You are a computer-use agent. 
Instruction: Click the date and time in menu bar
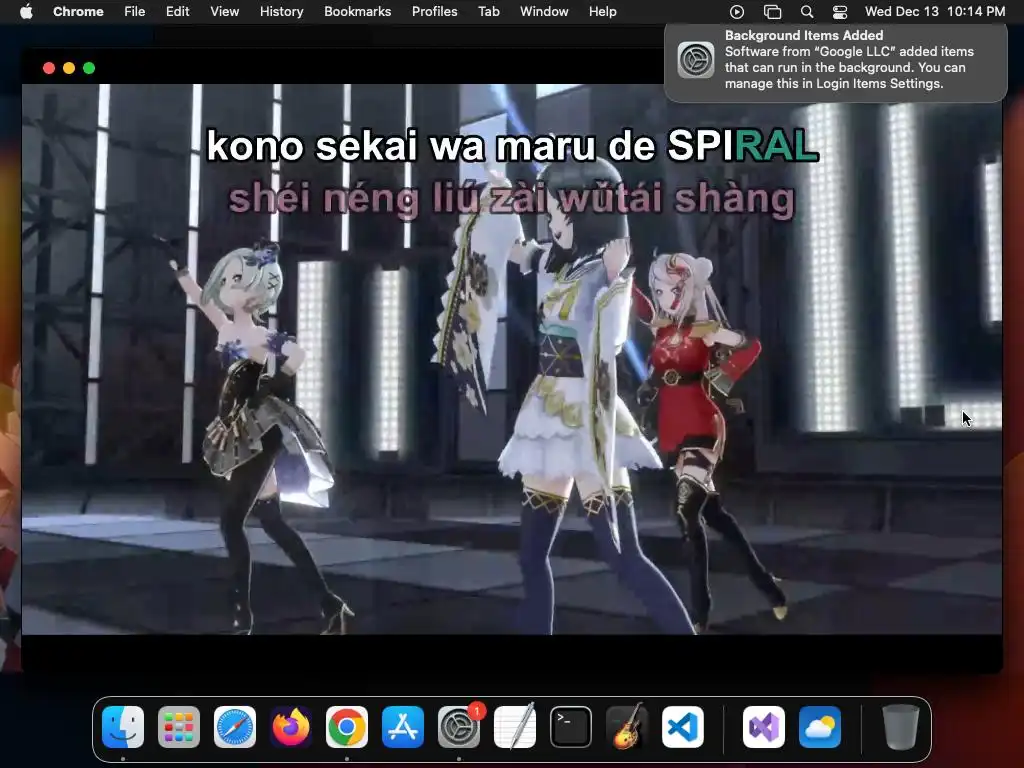935,12
